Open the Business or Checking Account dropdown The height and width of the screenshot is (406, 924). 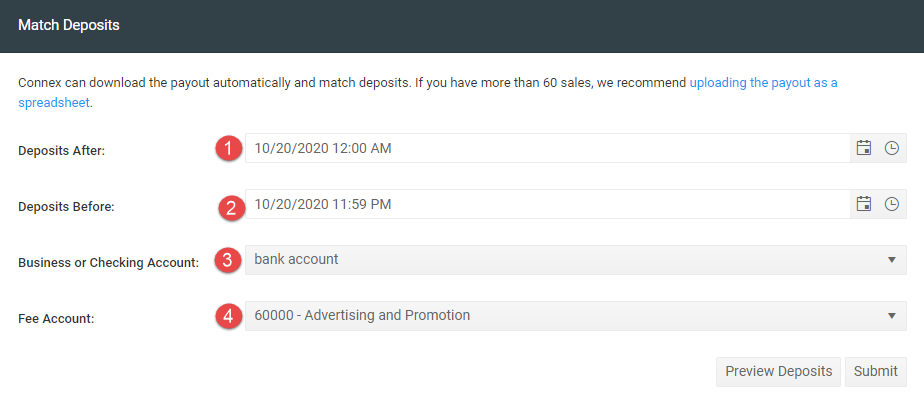coord(576,260)
